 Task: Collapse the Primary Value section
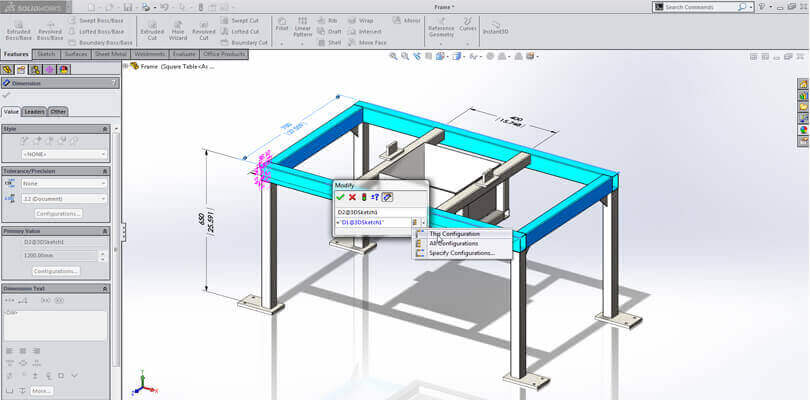105,231
